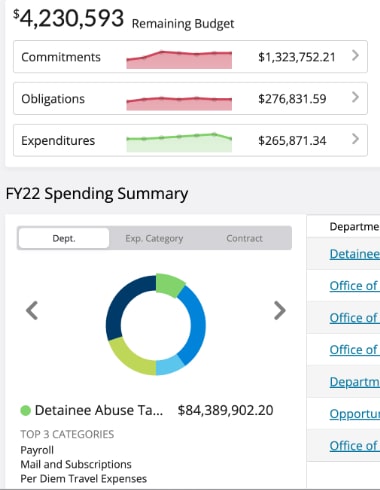Viewport: 380px width, 490px height.
Task: Open the Departm... link in table
Action: point(355,382)
